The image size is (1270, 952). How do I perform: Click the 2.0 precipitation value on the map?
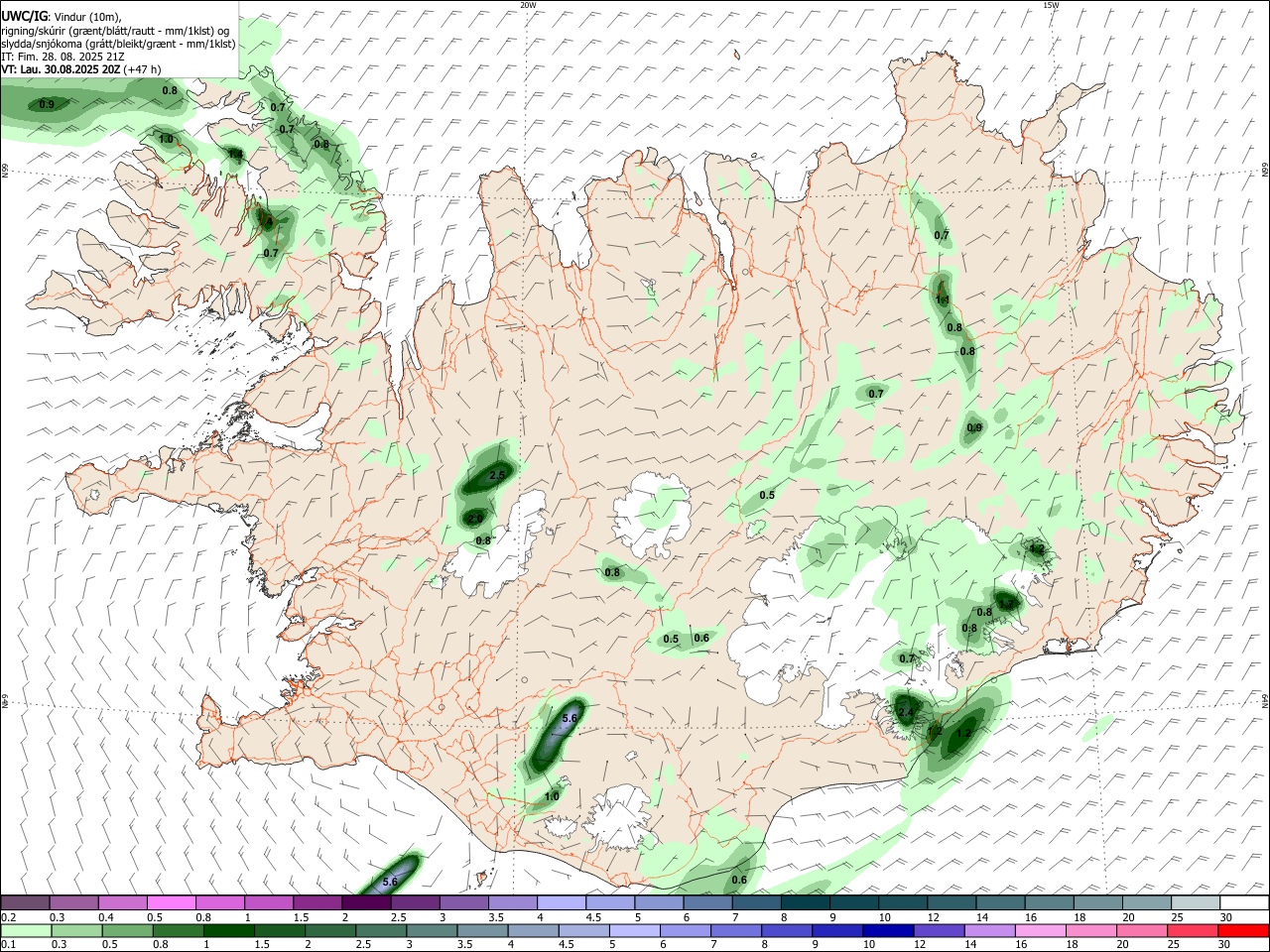475,519
